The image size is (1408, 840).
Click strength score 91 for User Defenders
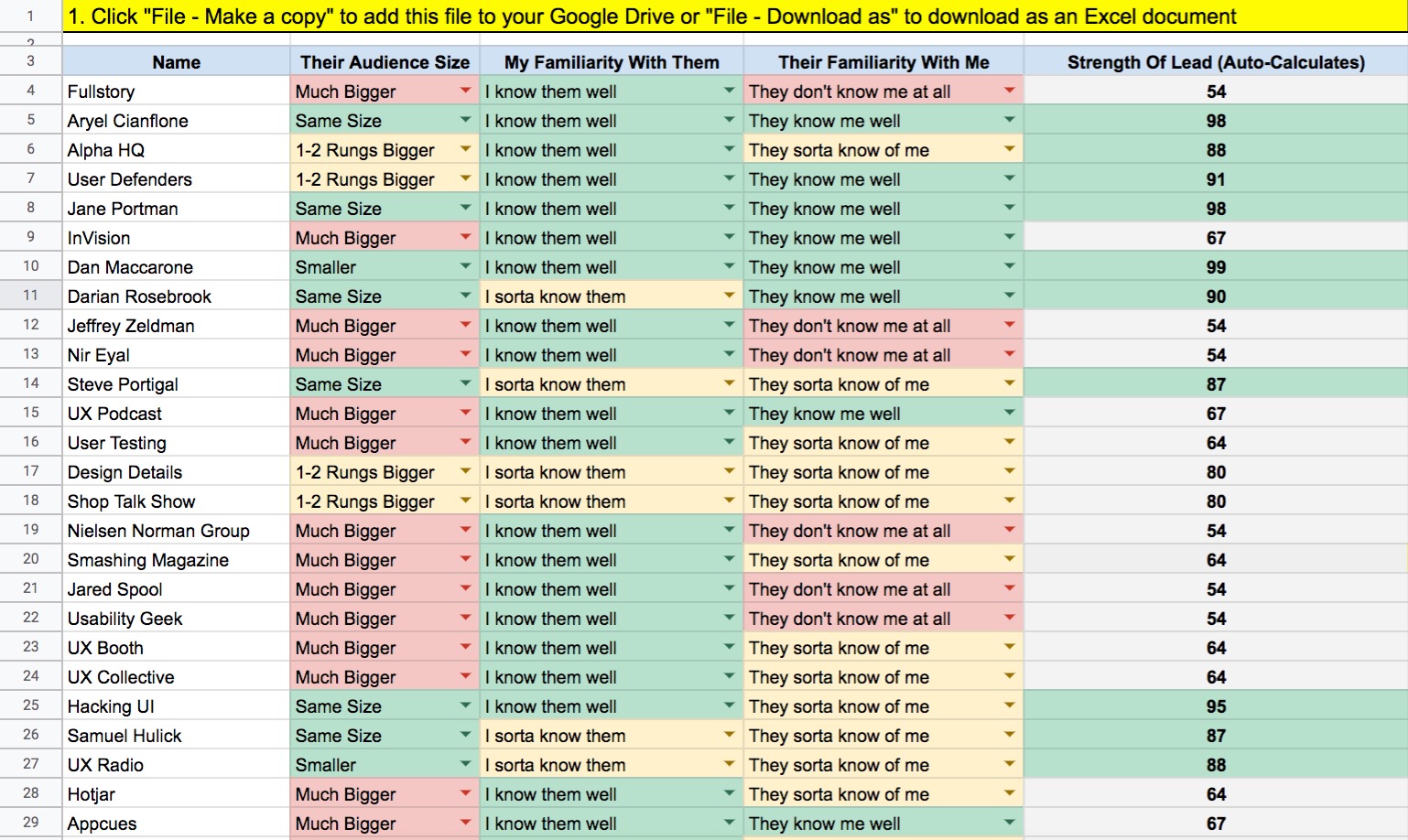[x=1216, y=178]
